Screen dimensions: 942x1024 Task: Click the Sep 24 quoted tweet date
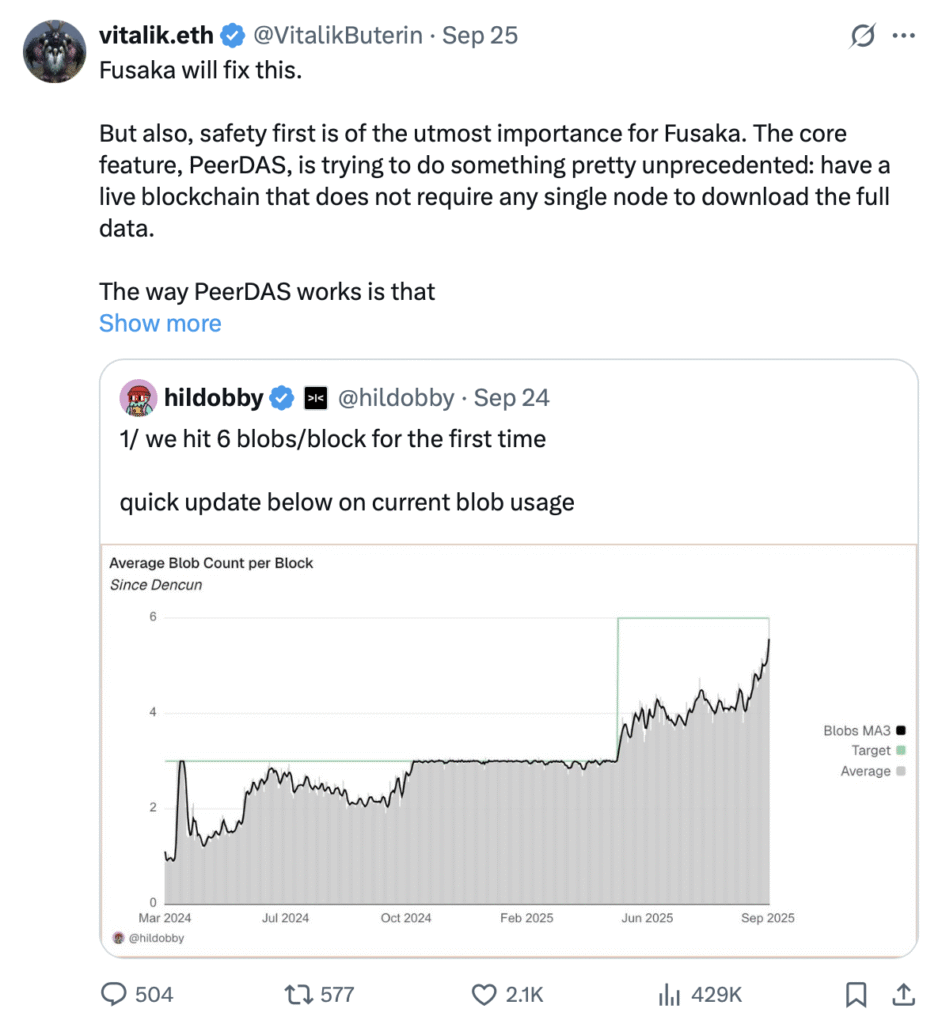(512, 398)
